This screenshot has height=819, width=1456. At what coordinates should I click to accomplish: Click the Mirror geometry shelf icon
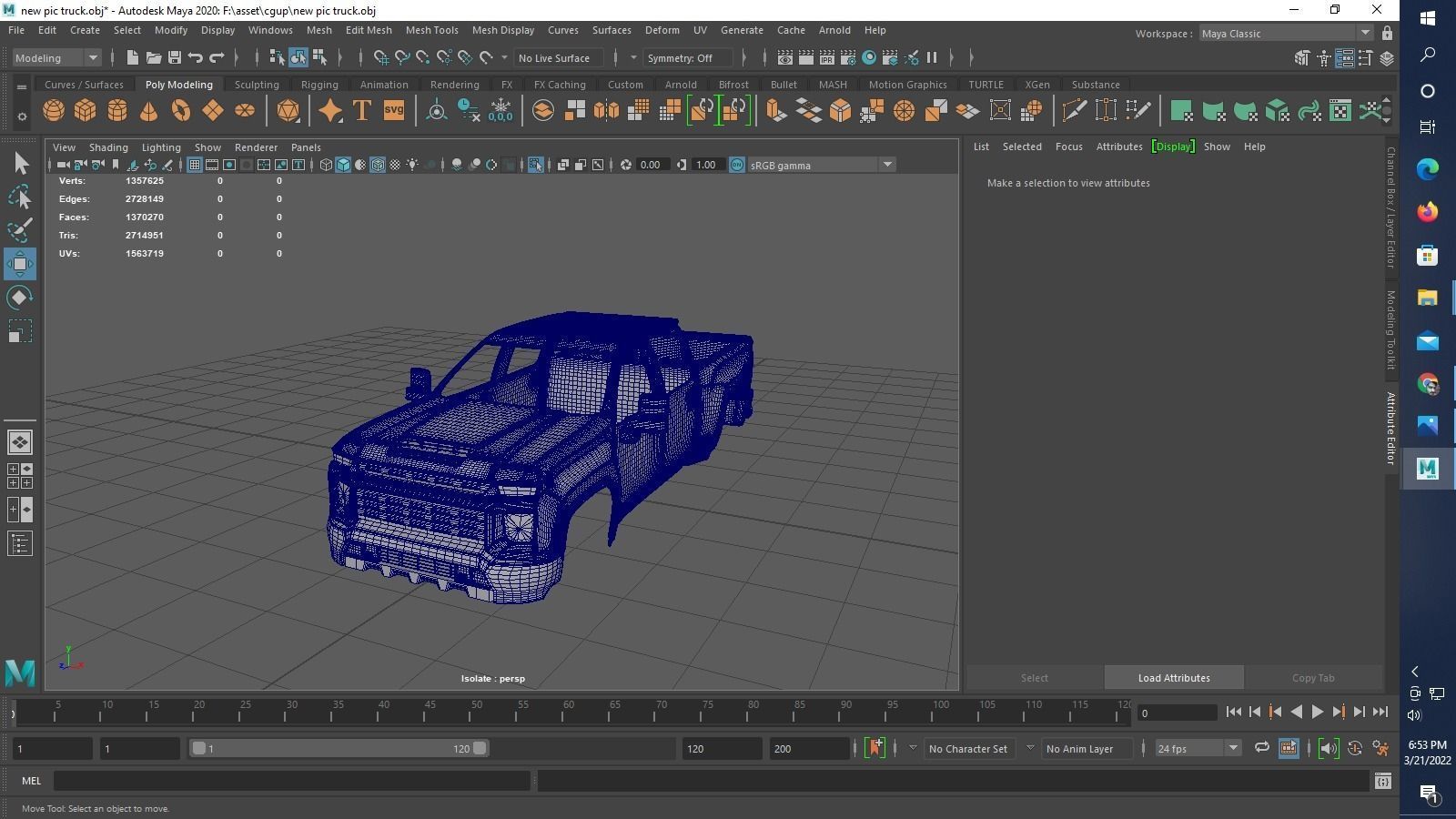606,111
